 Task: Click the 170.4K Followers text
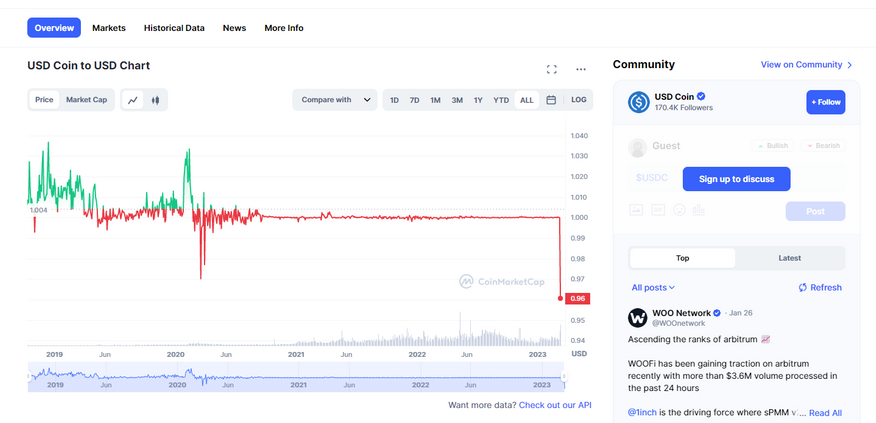[x=683, y=108]
